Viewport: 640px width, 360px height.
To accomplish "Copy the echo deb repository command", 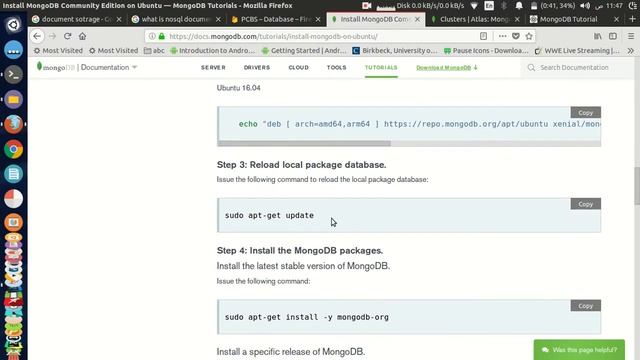I will point(585,113).
